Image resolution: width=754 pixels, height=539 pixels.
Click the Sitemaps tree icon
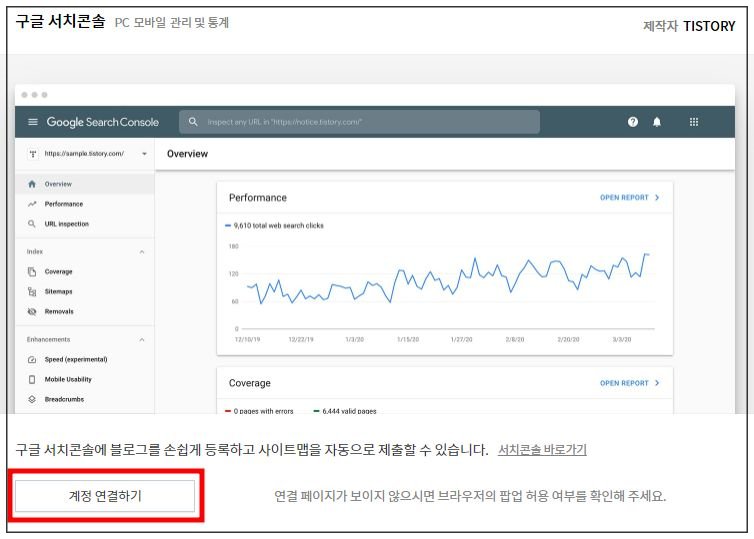coord(32,291)
